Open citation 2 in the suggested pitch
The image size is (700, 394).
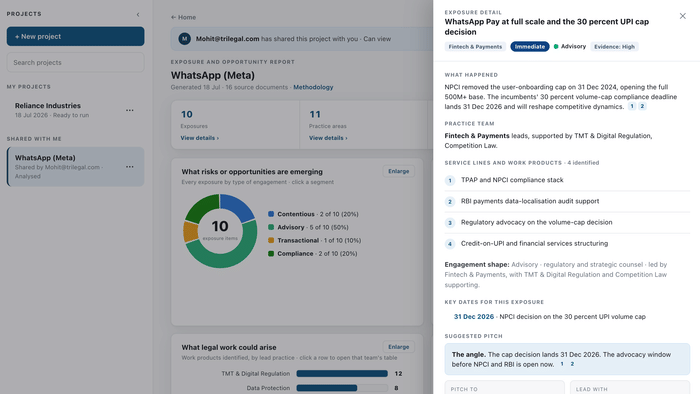pyautogui.click(x=572, y=364)
